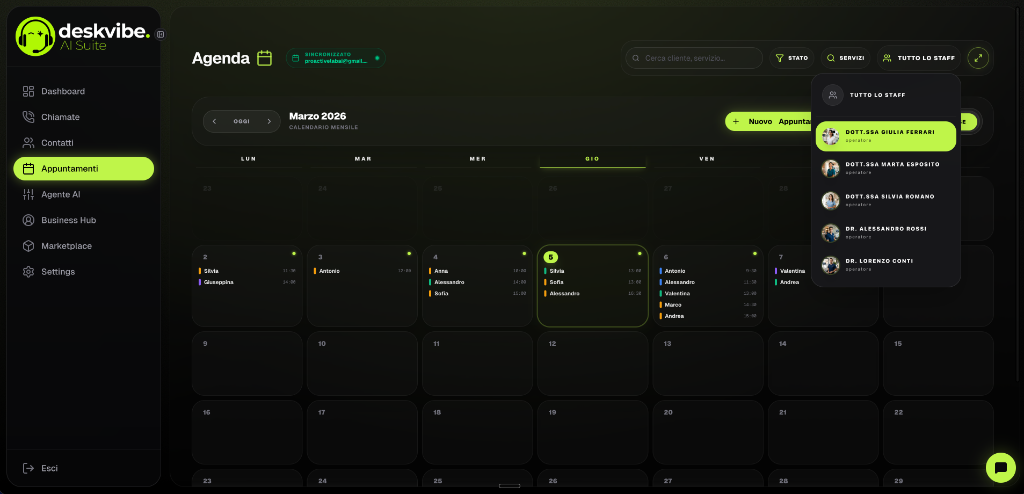Select Tutto lo Staff in the dropdown list
1024x494 pixels.
(x=886, y=95)
